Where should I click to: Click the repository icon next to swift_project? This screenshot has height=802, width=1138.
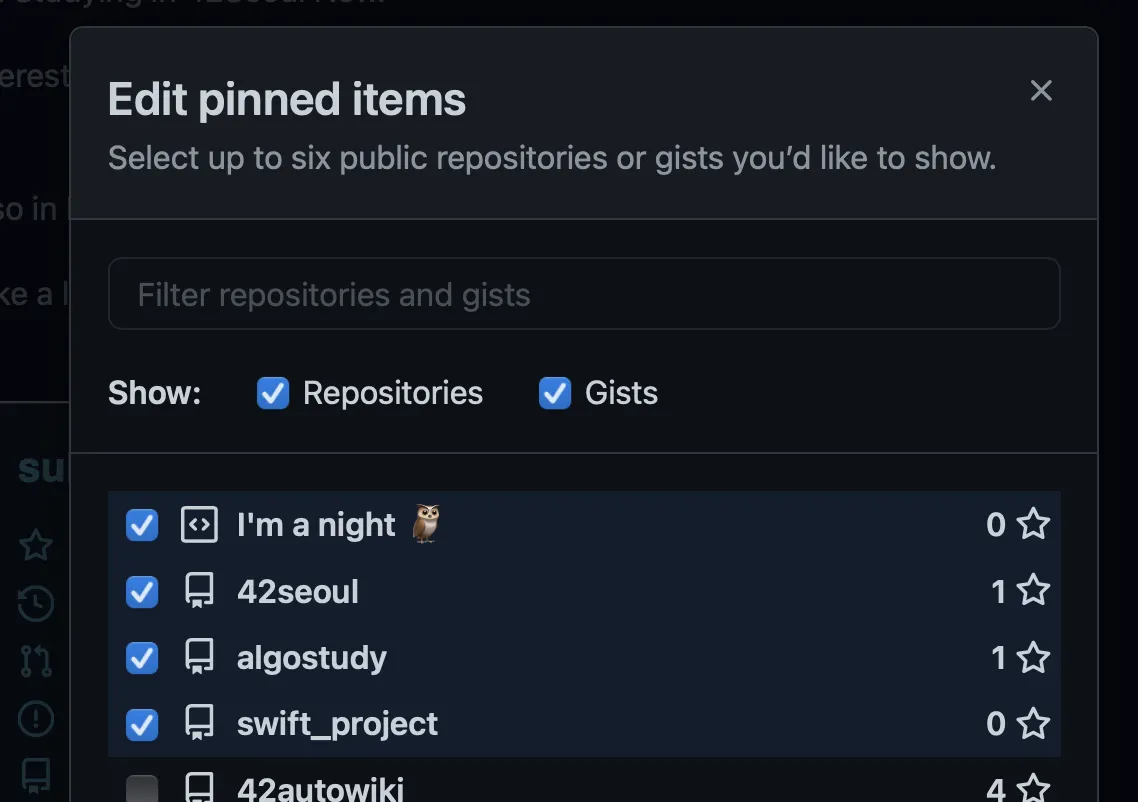click(199, 723)
